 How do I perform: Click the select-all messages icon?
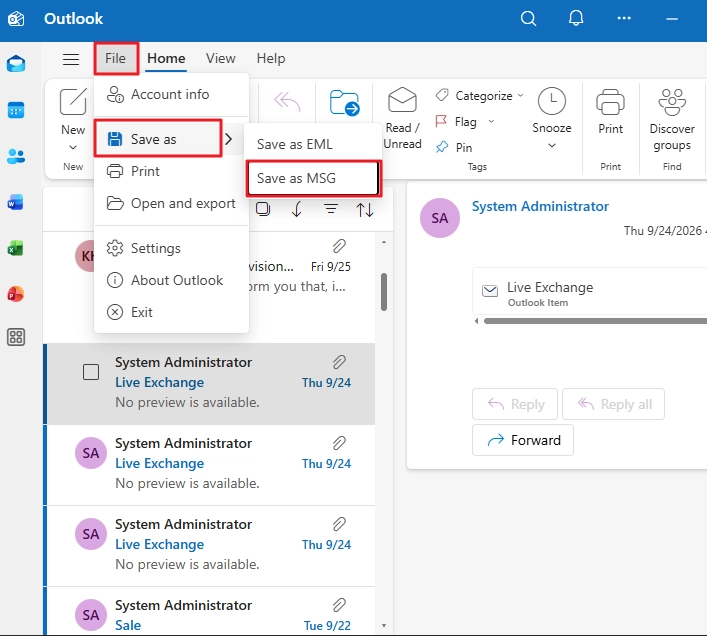click(x=263, y=209)
